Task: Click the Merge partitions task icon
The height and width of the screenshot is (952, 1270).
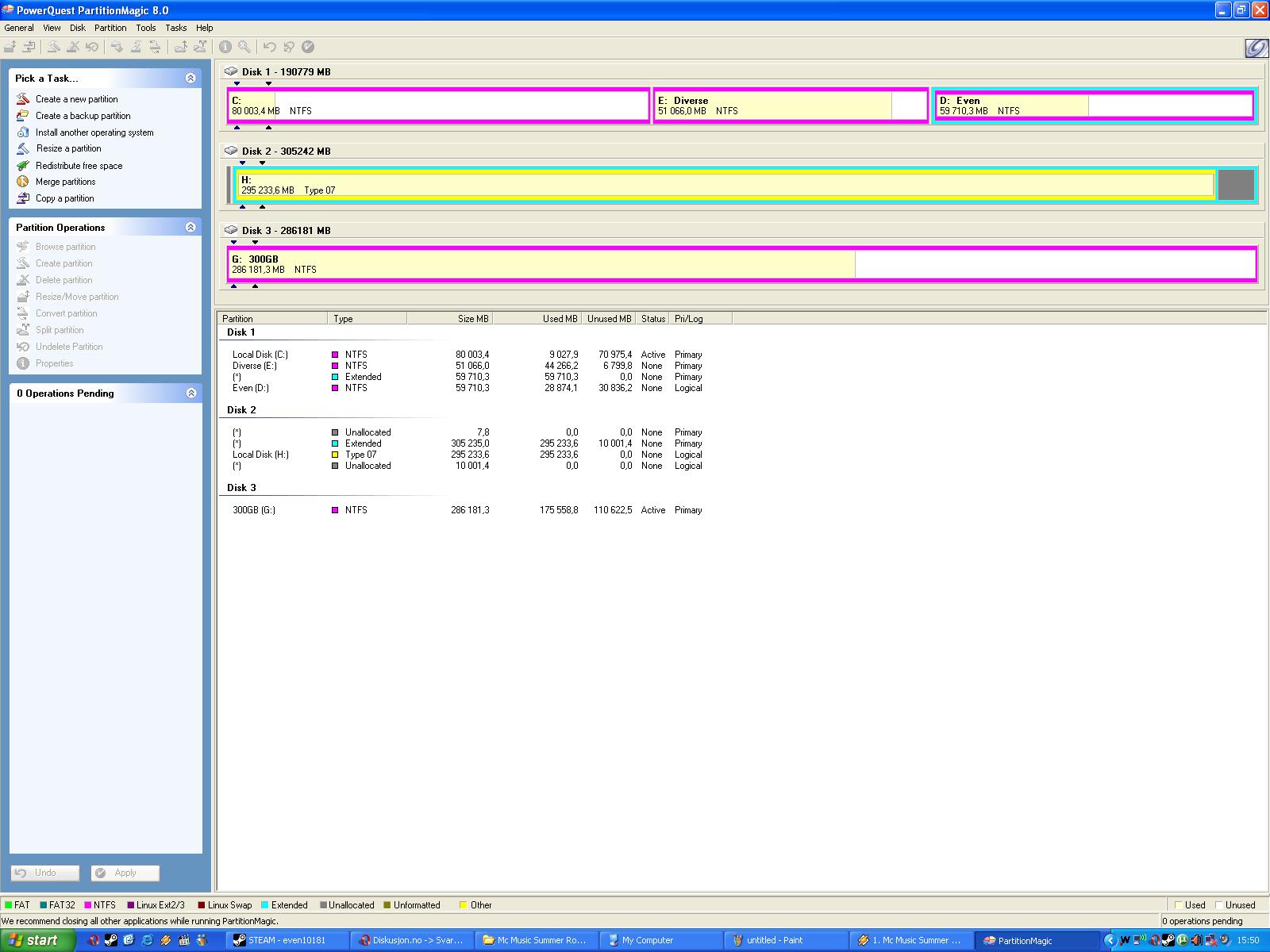Action: [23, 182]
